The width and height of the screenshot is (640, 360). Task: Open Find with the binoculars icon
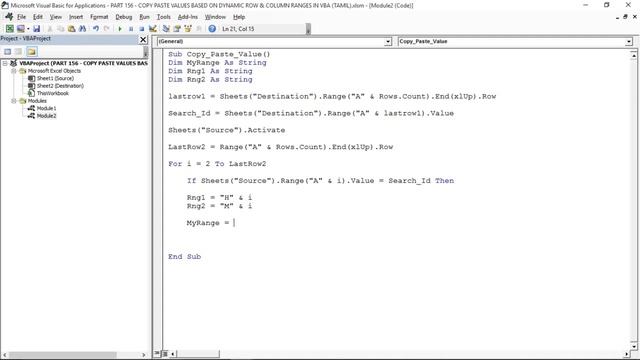[x=82, y=29]
